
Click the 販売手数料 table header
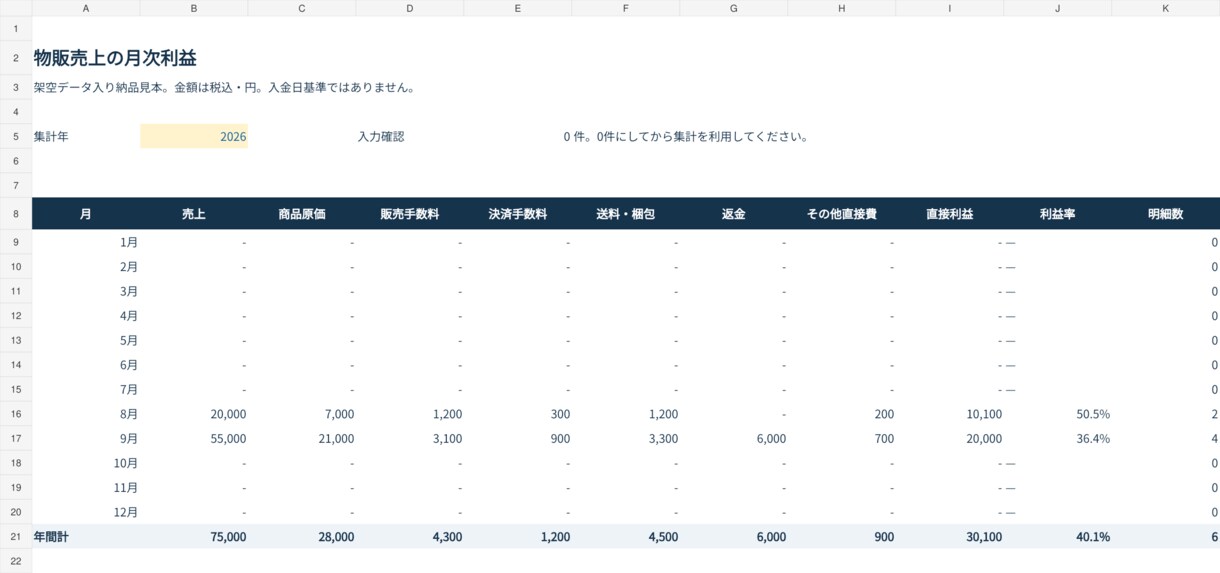pos(410,214)
